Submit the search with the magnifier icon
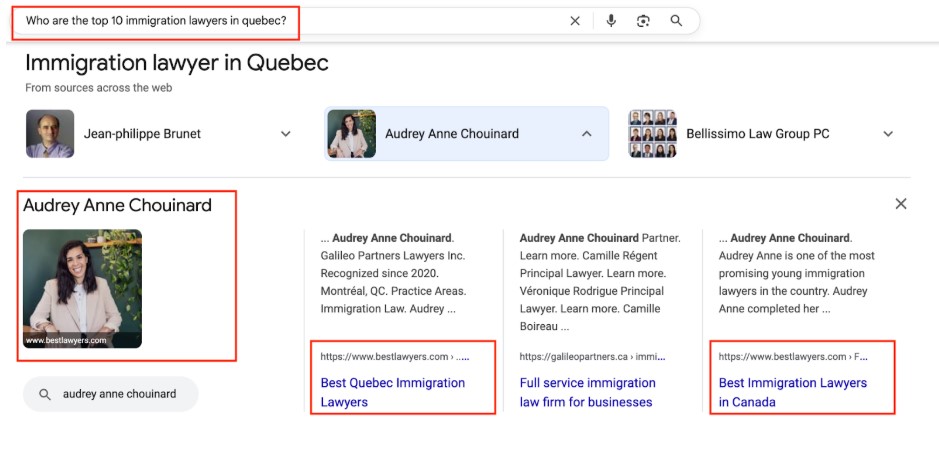The width and height of the screenshot is (939, 454). pos(676,21)
